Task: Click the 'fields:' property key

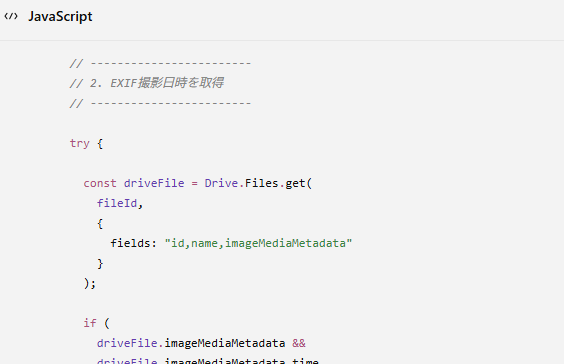Action: [x=133, y=243]
